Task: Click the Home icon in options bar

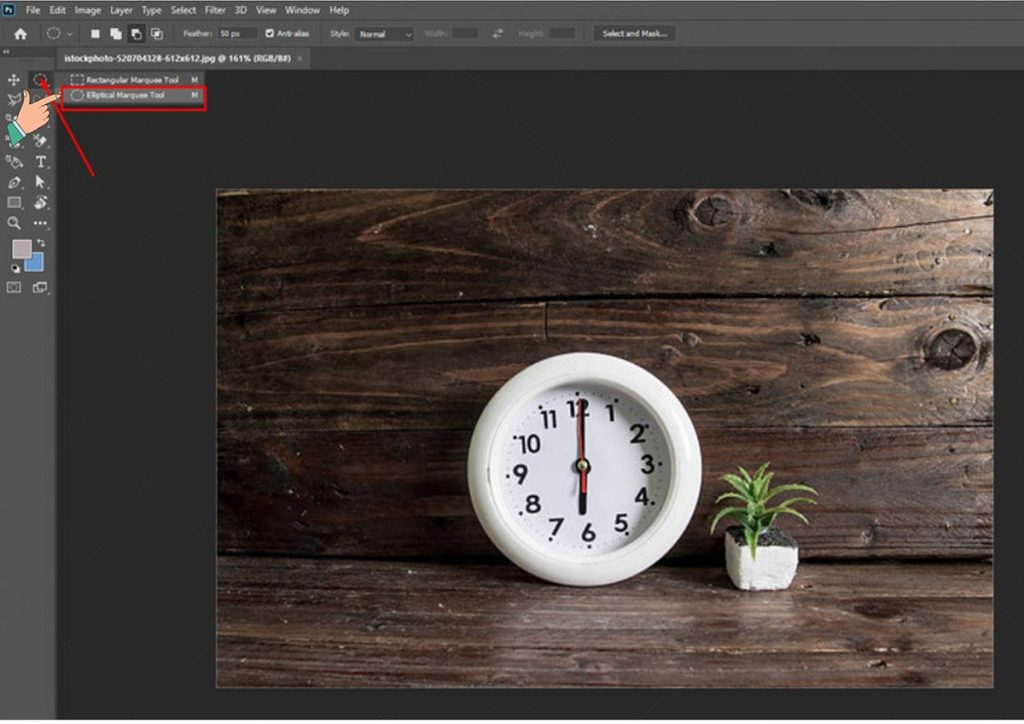Action: click(20, 33)
